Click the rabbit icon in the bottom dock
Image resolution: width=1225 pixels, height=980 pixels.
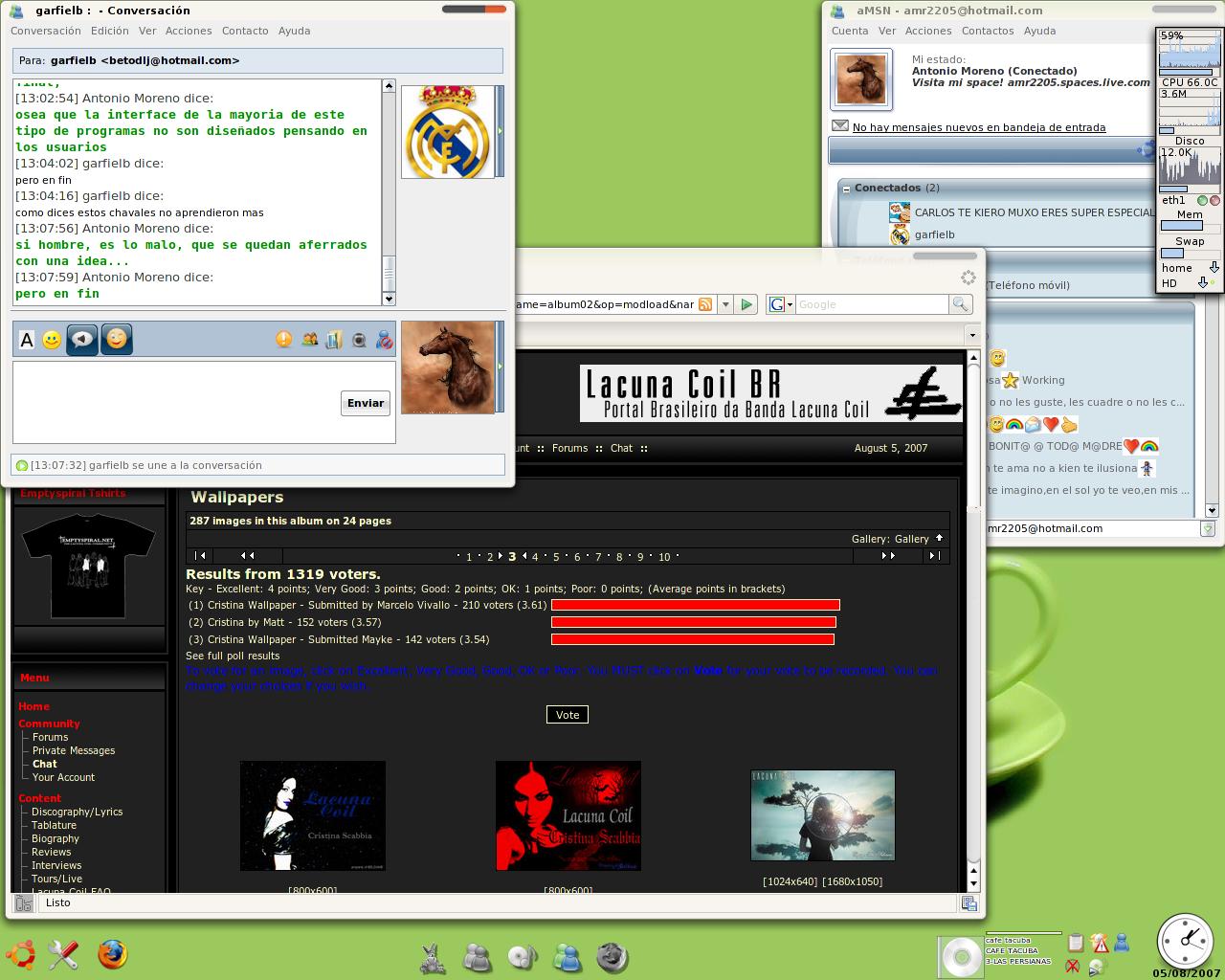tap(432, 957)
